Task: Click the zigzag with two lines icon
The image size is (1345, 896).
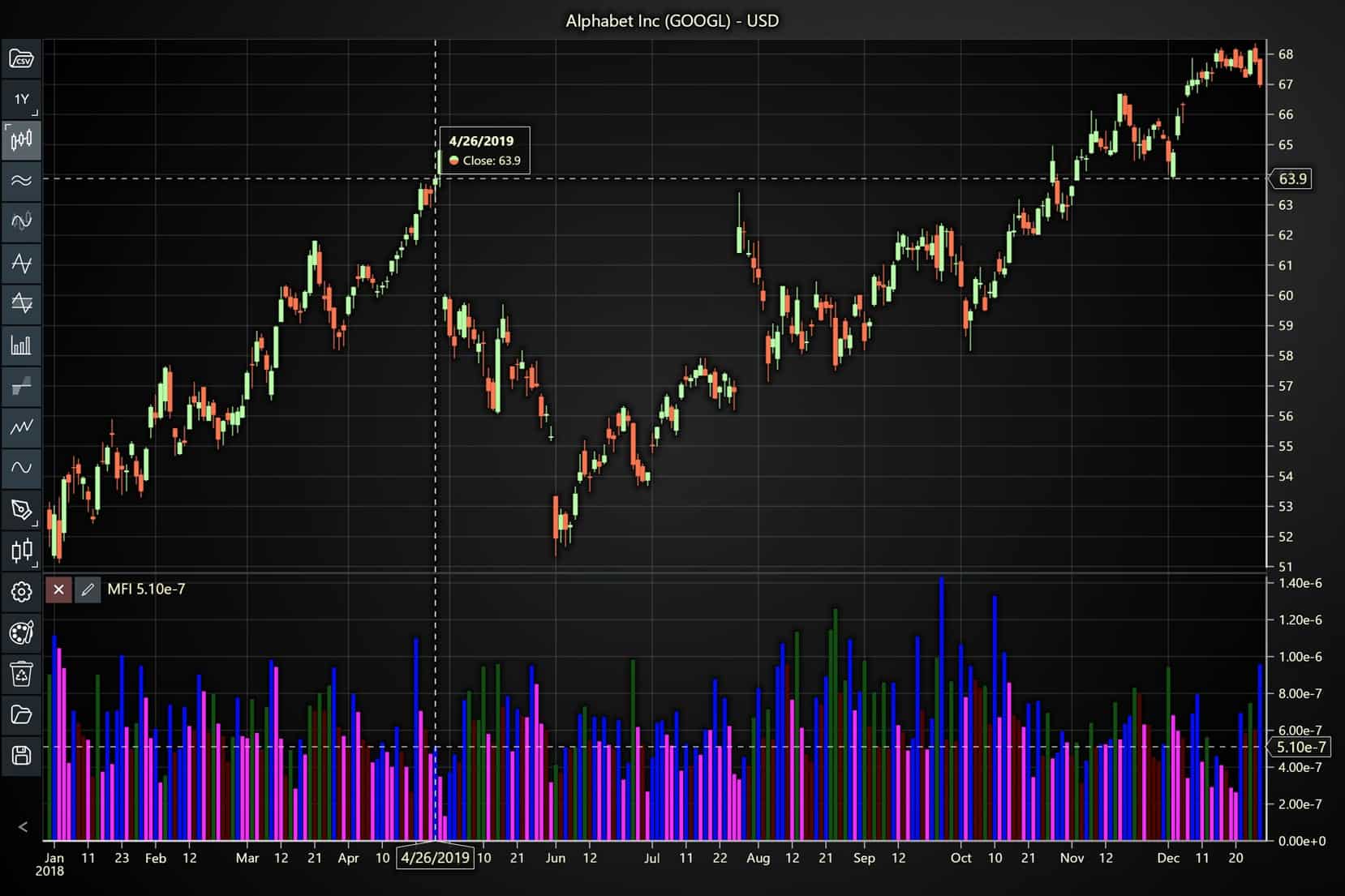Action: [x=21, y=303]
